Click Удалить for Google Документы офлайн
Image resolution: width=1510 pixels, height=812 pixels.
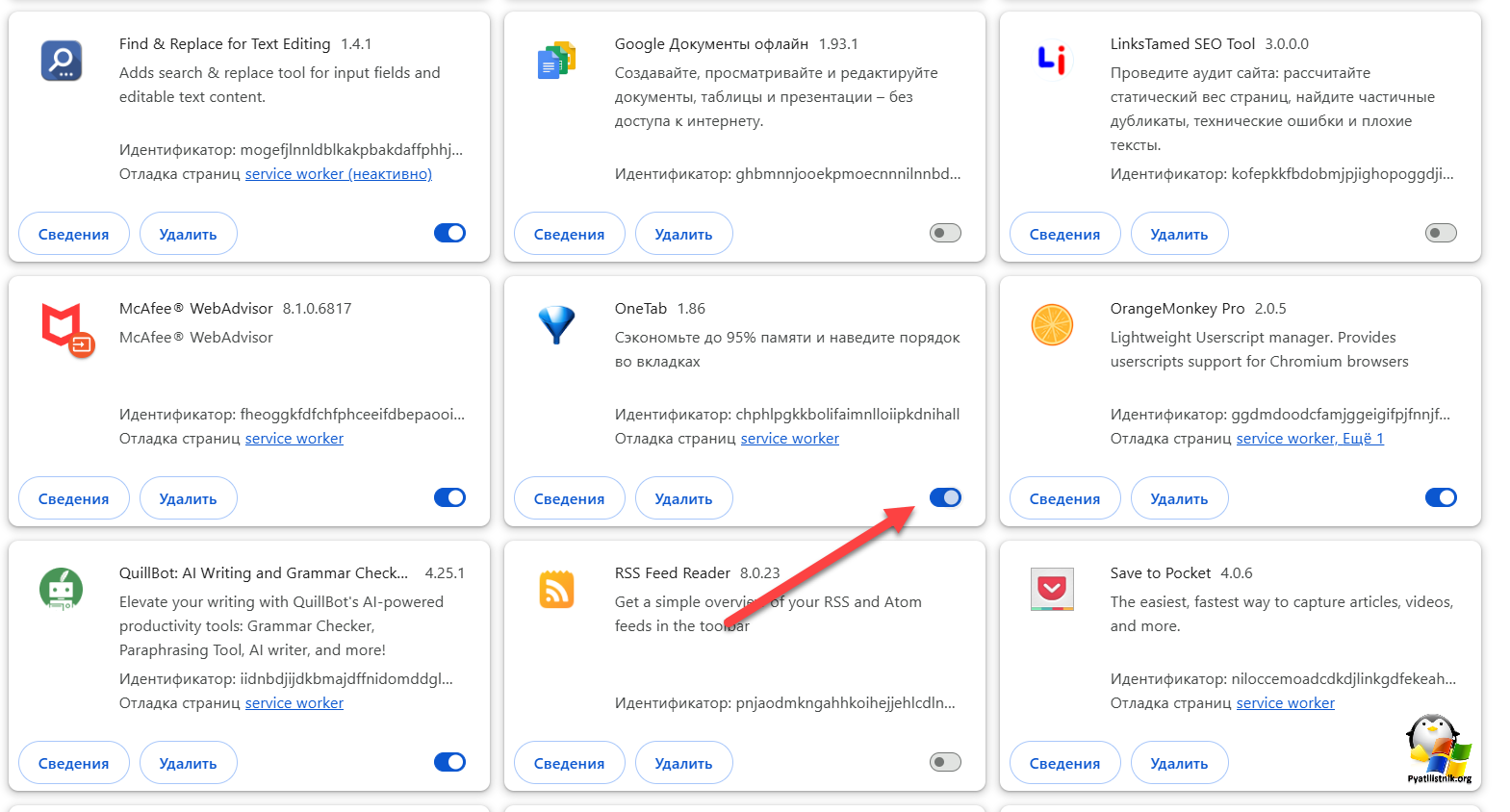pyautogui.click(x=684, y=234)
